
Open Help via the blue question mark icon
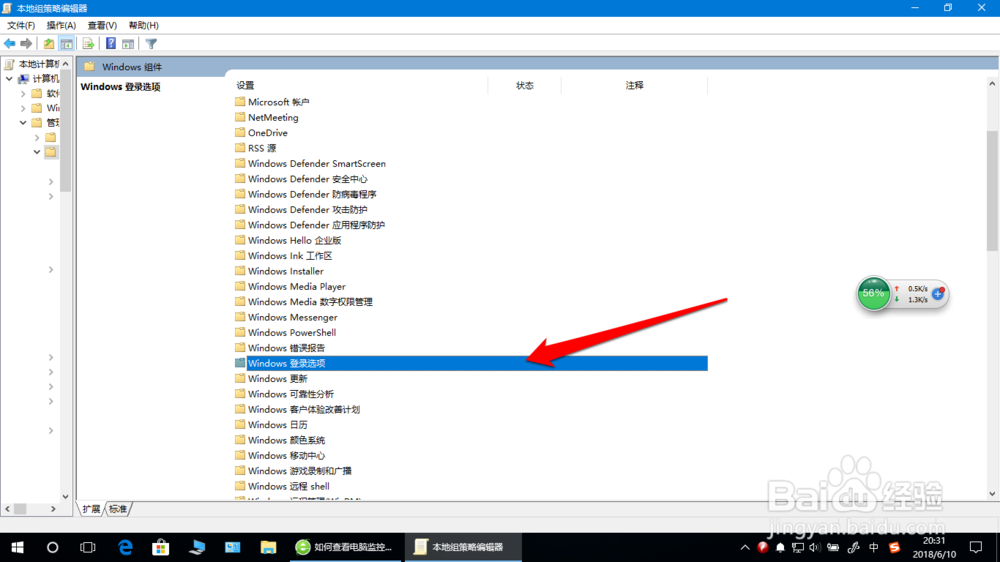point(111,43)
